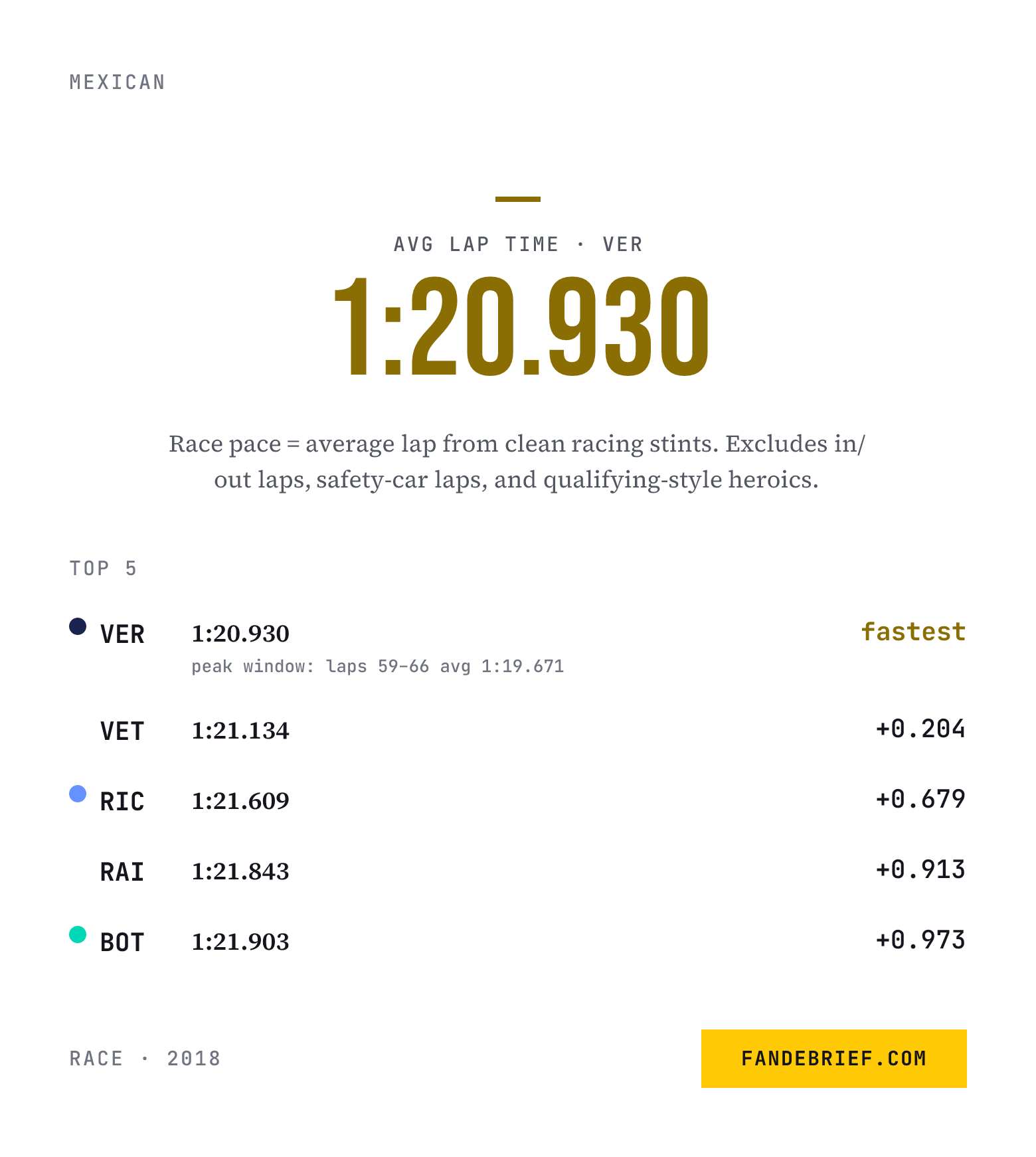Open the FANDEBRIEF.COM link button
This screenshot has width=1036, height=1157.
tap(833, 1058)
